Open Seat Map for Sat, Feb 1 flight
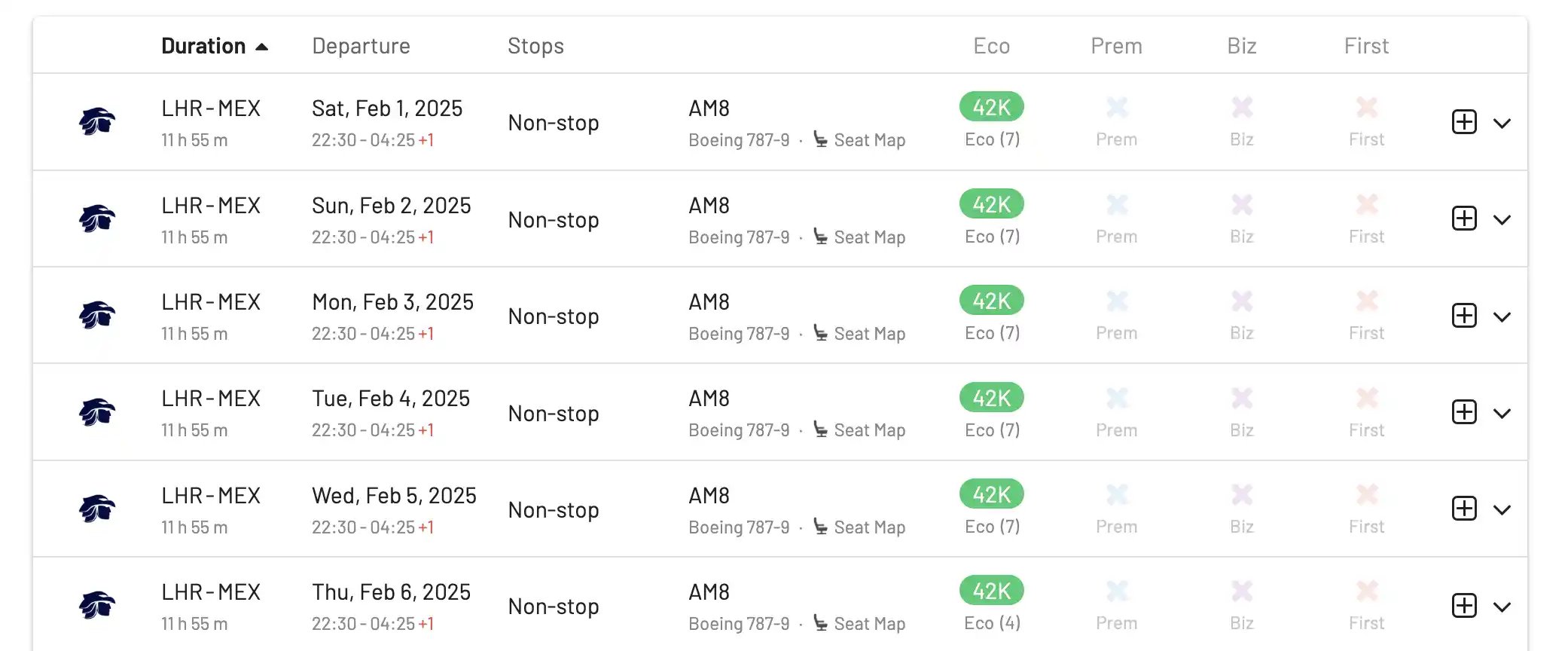 pyautogui.click(x=859, y=140)
